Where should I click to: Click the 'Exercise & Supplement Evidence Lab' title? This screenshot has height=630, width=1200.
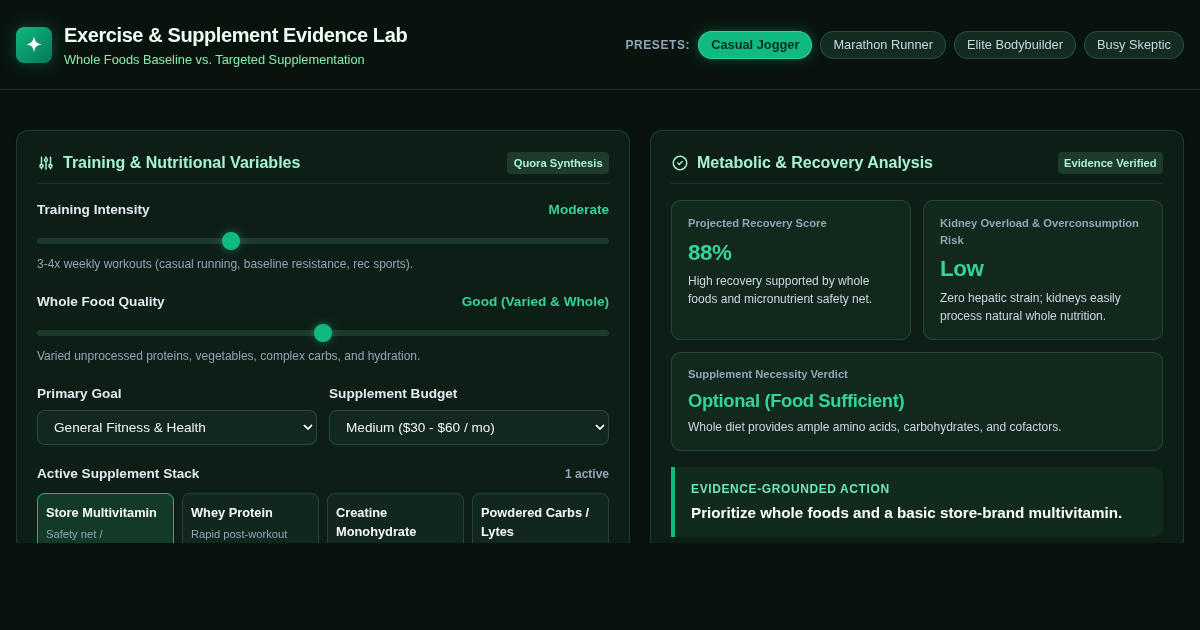[x=236, y=35]
